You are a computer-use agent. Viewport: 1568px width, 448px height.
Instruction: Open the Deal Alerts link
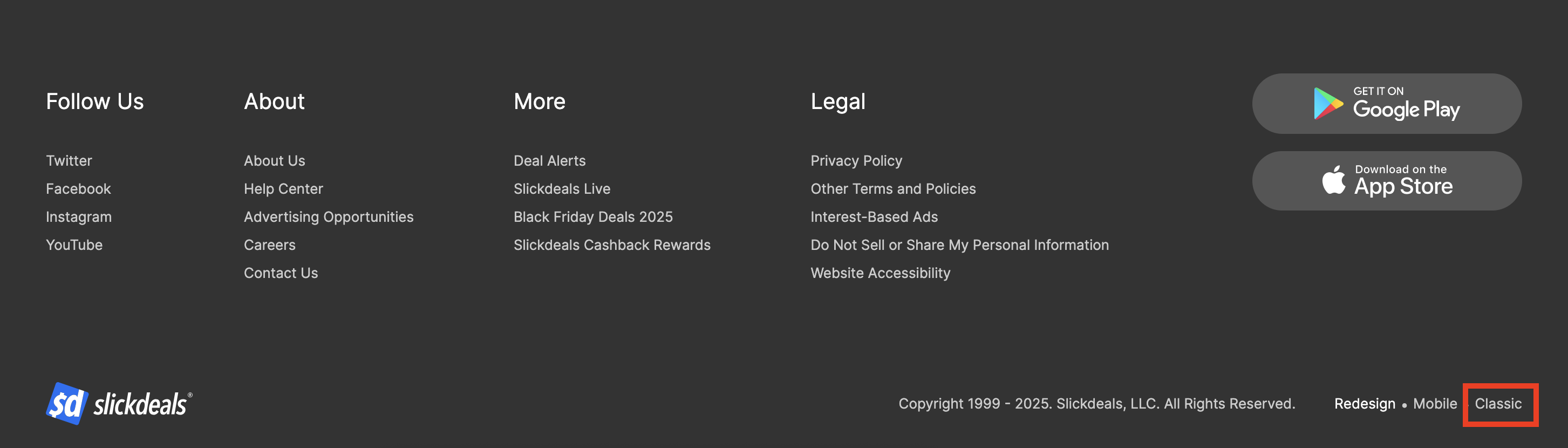550,161
